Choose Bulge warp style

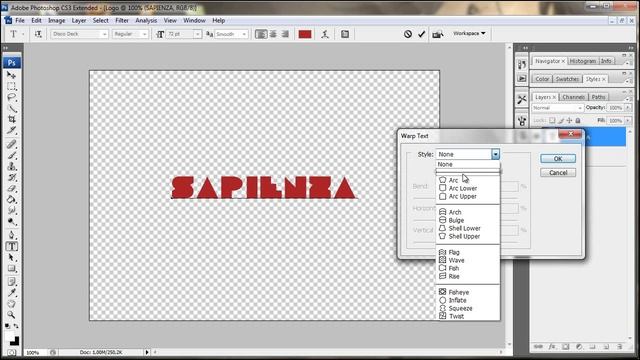coord(468,220)
